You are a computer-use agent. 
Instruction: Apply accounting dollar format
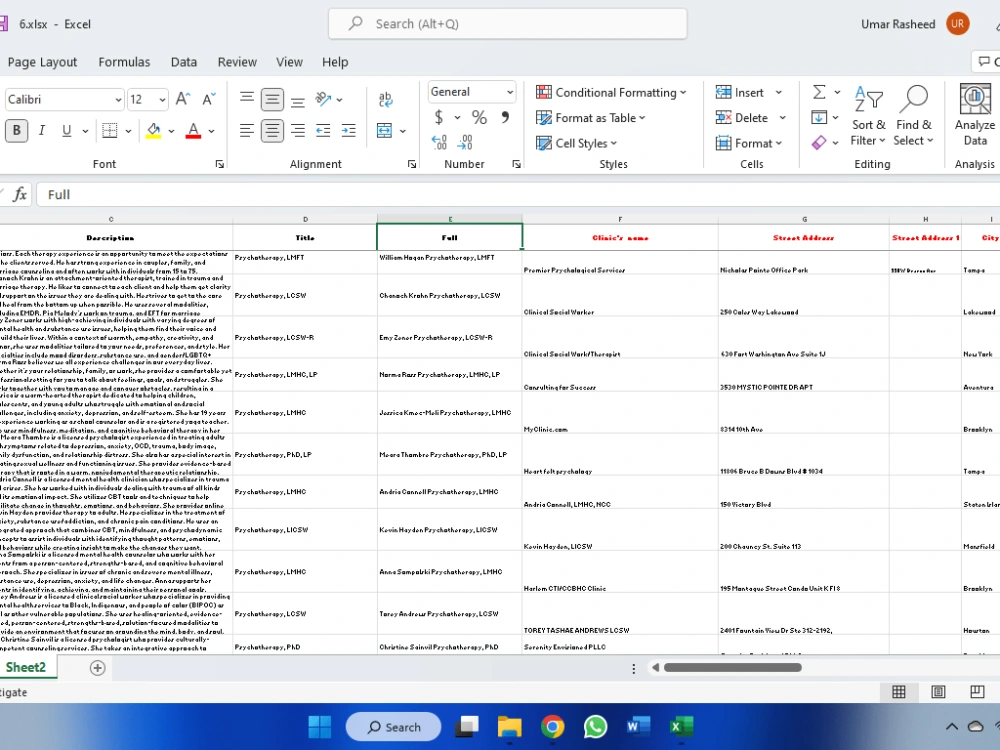click(x=439, y=117)
